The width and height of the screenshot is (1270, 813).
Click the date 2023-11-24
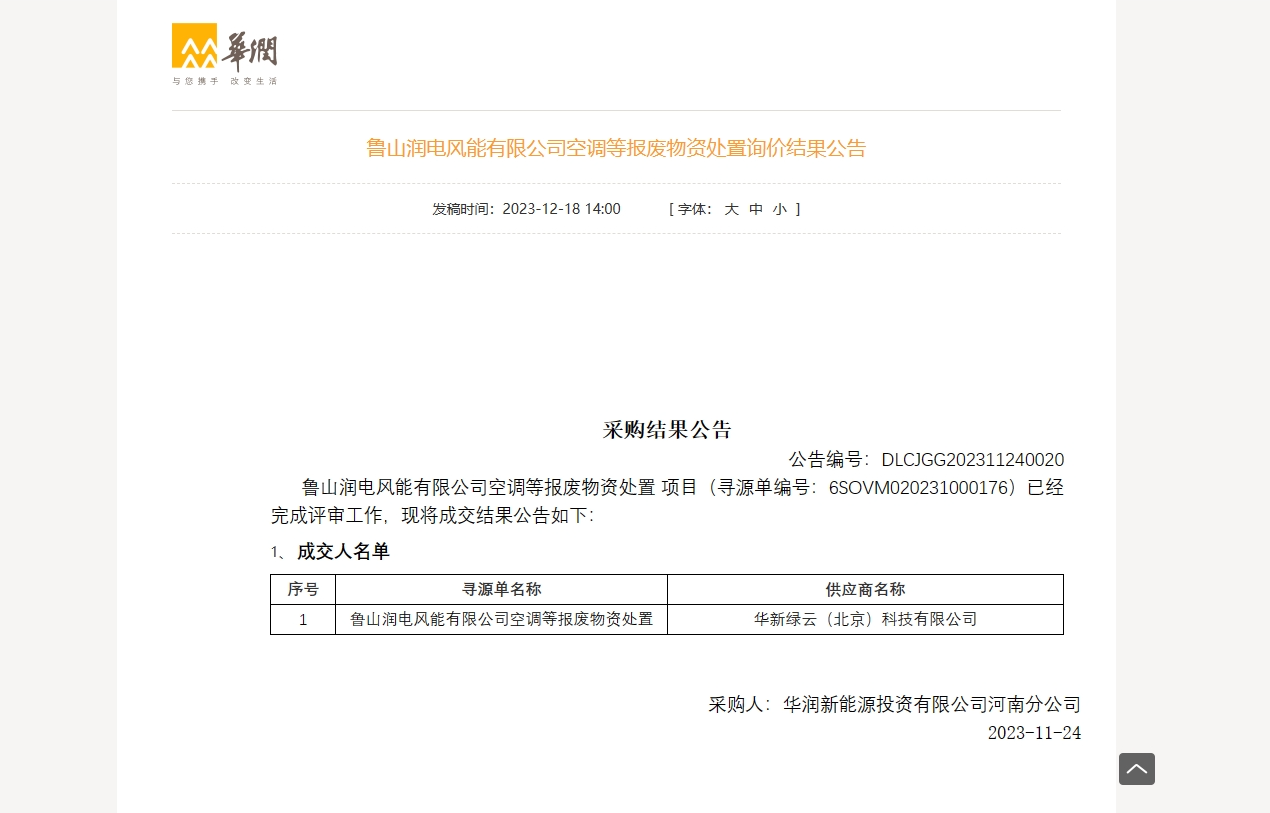(x=1034, y=733)
